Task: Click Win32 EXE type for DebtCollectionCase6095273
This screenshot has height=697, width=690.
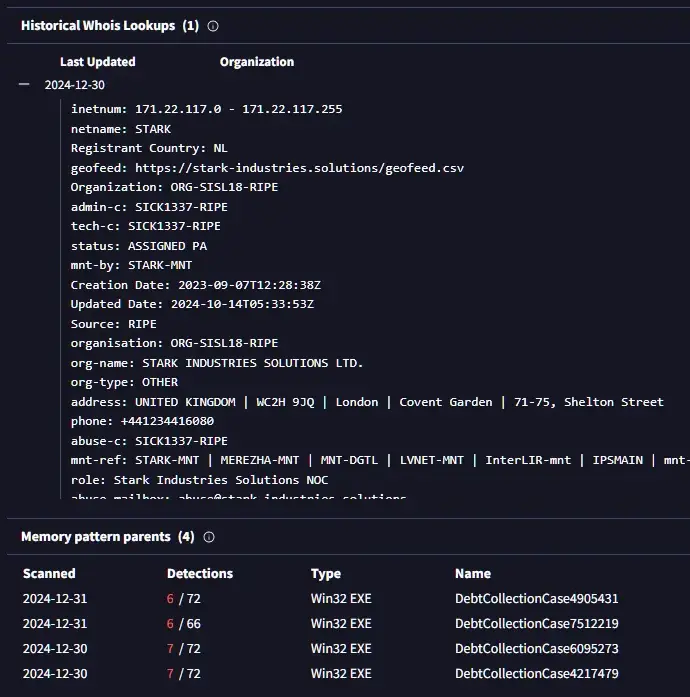Action: tap(341, 649)
